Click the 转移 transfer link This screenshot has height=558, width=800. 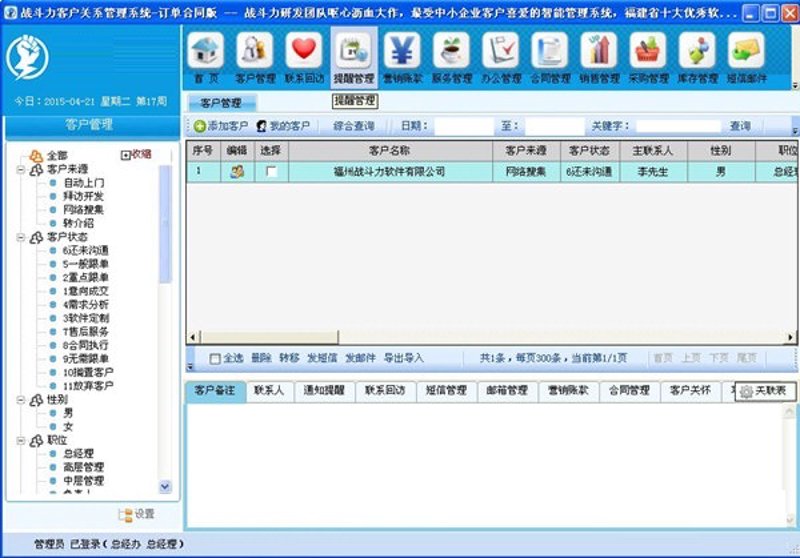pyautogui.click(x=289, y=359)
